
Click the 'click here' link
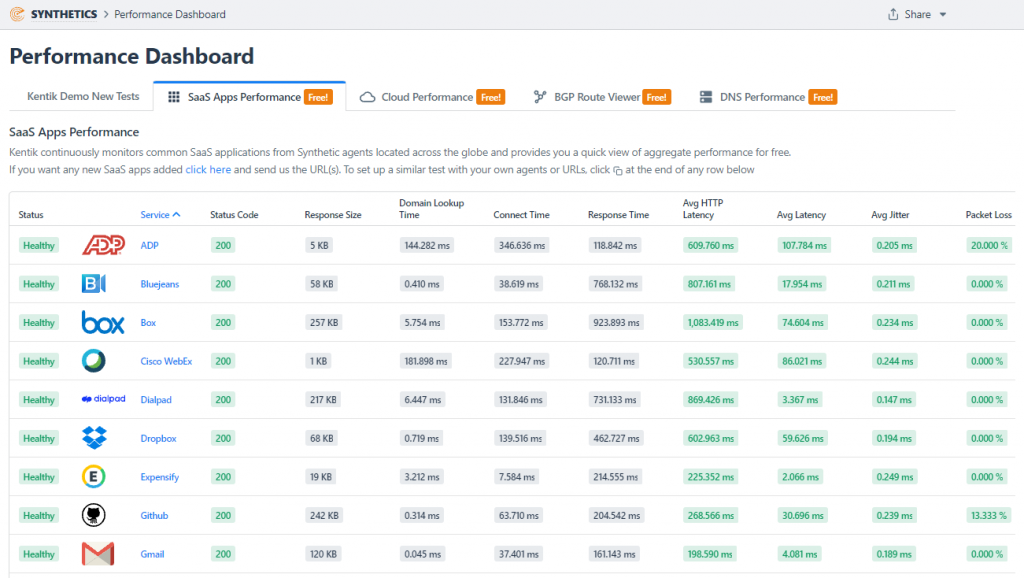pos(208,169)
